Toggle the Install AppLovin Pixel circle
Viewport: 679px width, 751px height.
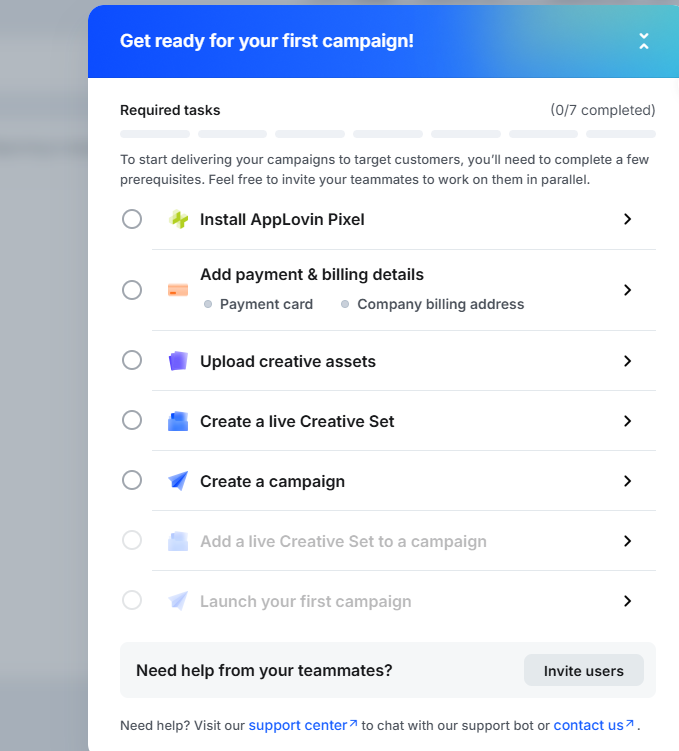point(132,219)
